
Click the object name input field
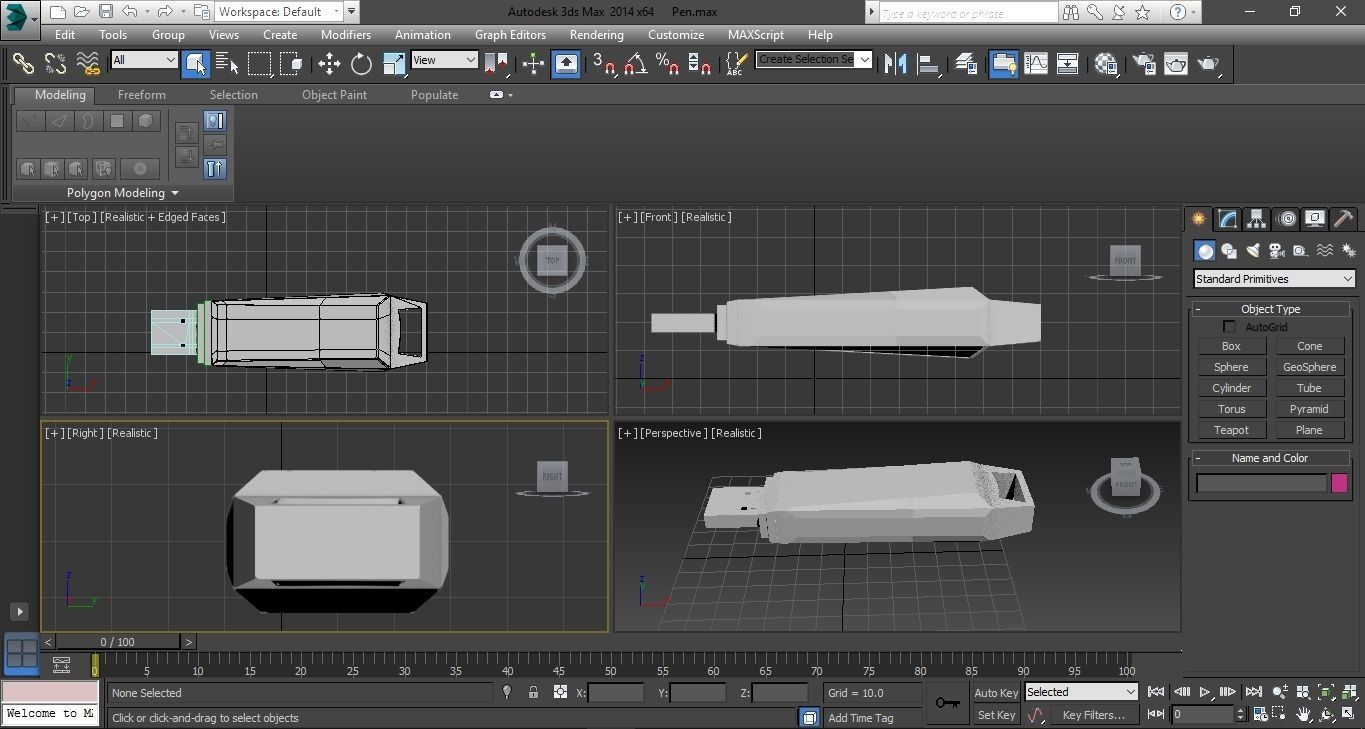[x=1262, y=483]
